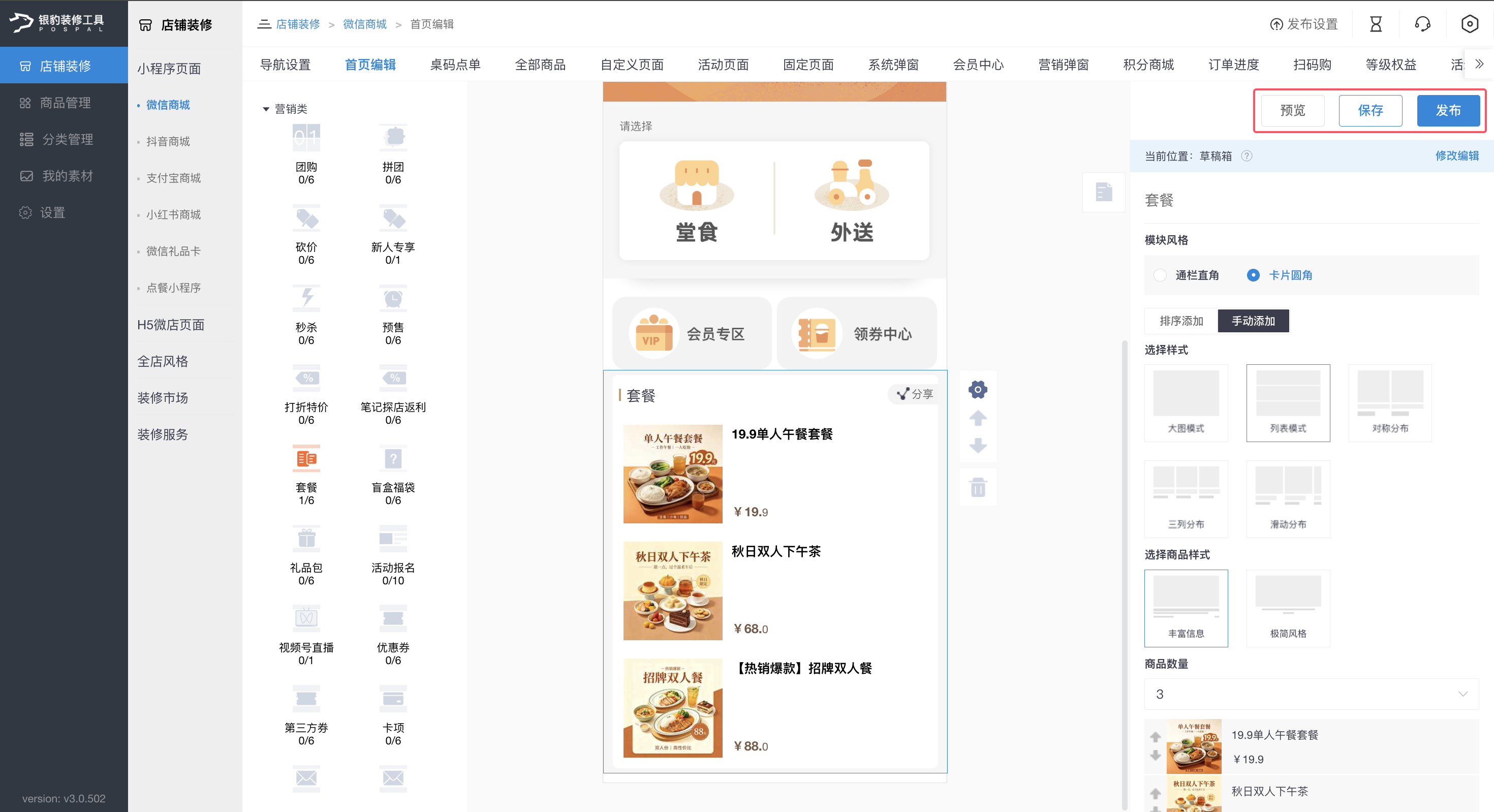This screenshot has height=812, width=1494.
Task: Click the hourglass icon in top bar
Action: [1376, 24]
